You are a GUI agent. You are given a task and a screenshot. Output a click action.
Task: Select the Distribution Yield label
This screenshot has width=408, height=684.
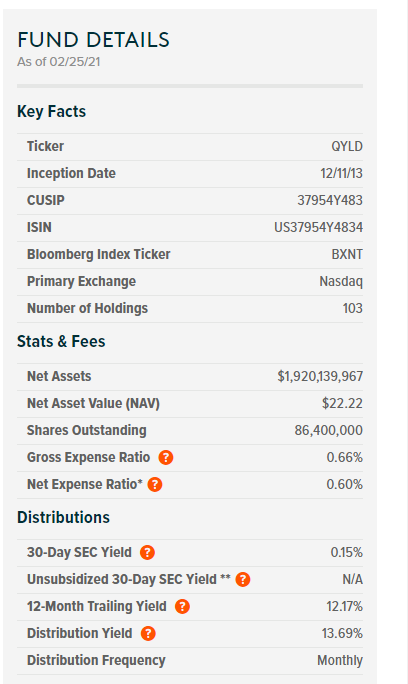(x=79, y=634)
